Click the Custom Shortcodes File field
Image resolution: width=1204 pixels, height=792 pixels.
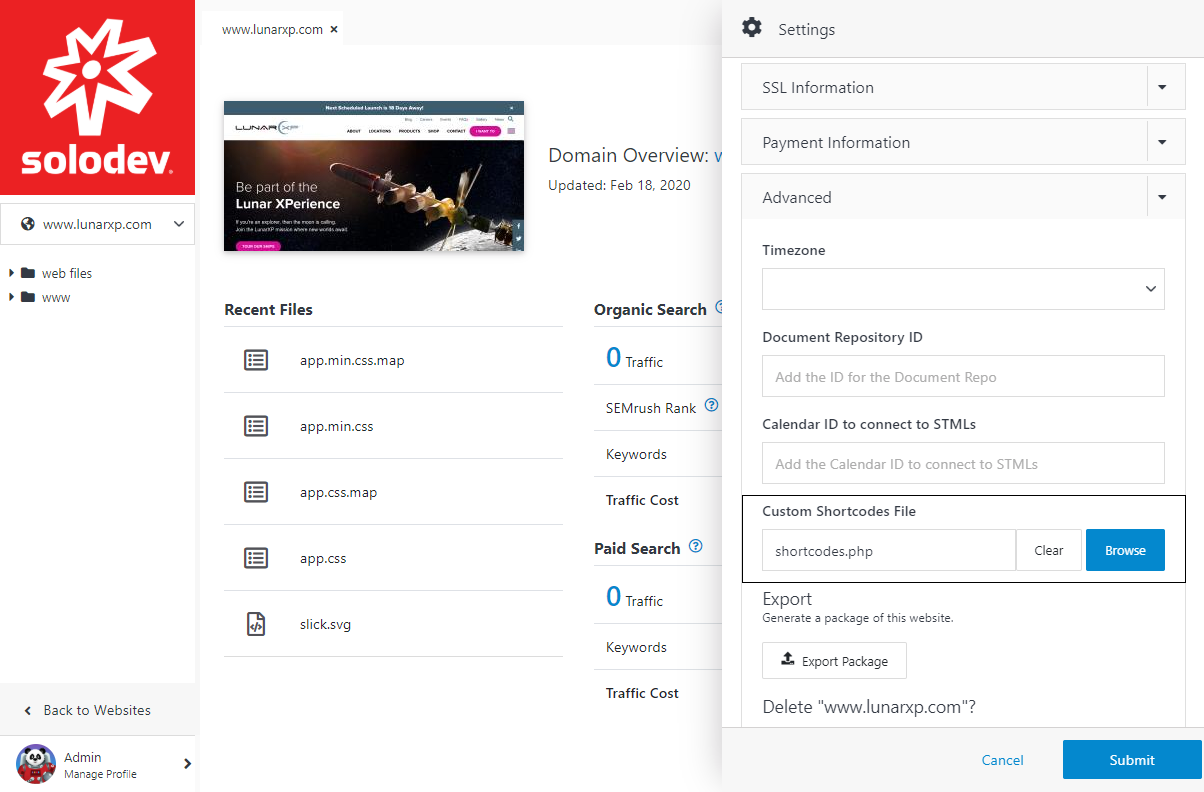(x=889, y=550)
